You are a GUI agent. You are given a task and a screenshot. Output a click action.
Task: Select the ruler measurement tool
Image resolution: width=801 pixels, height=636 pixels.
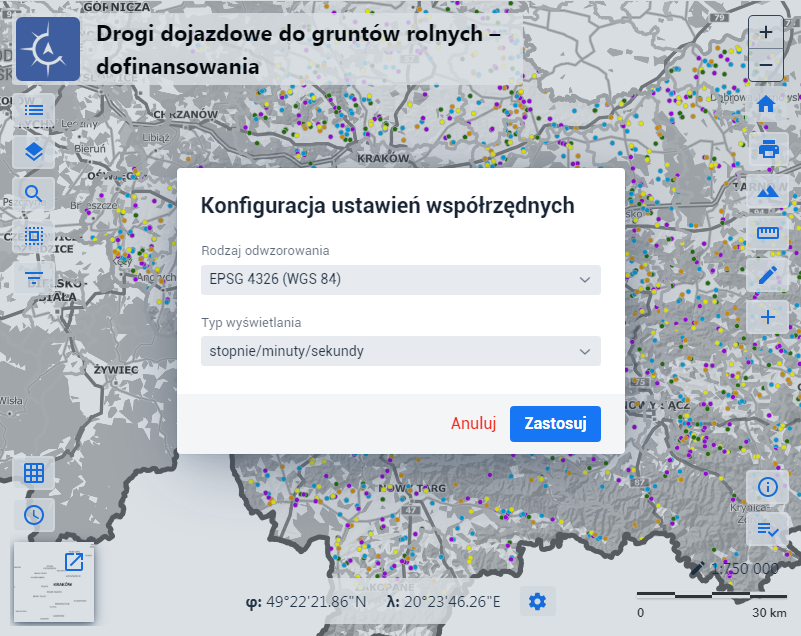pos(767,234)
